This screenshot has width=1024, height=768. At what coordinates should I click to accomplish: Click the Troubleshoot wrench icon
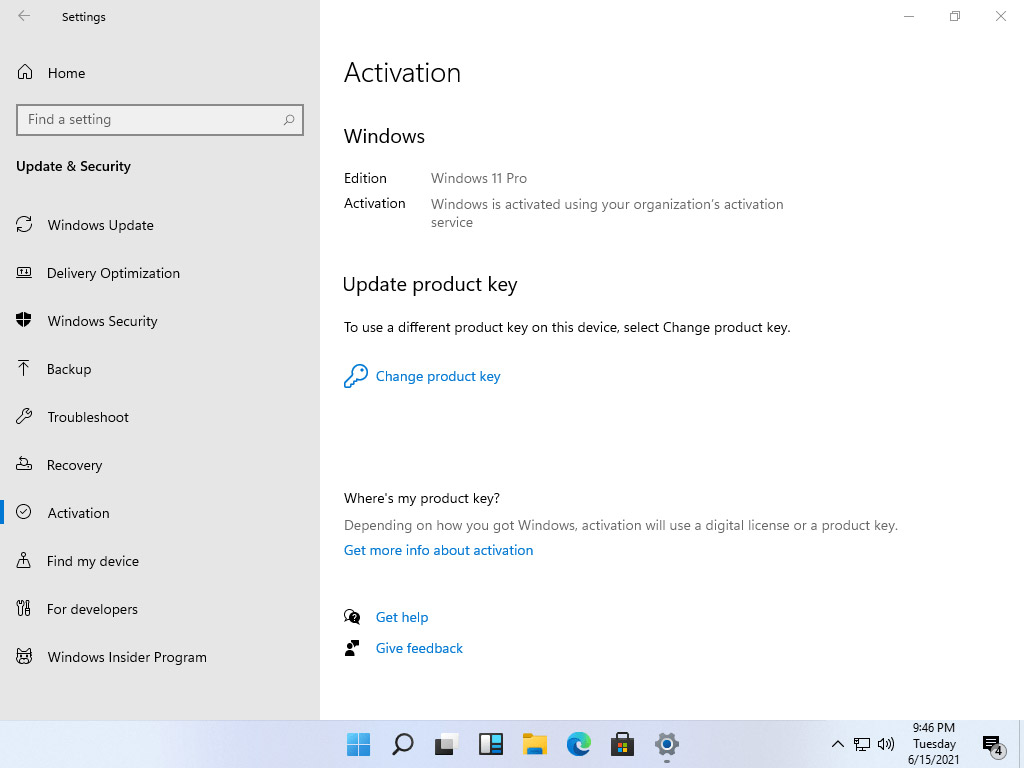tap(24, 416)
